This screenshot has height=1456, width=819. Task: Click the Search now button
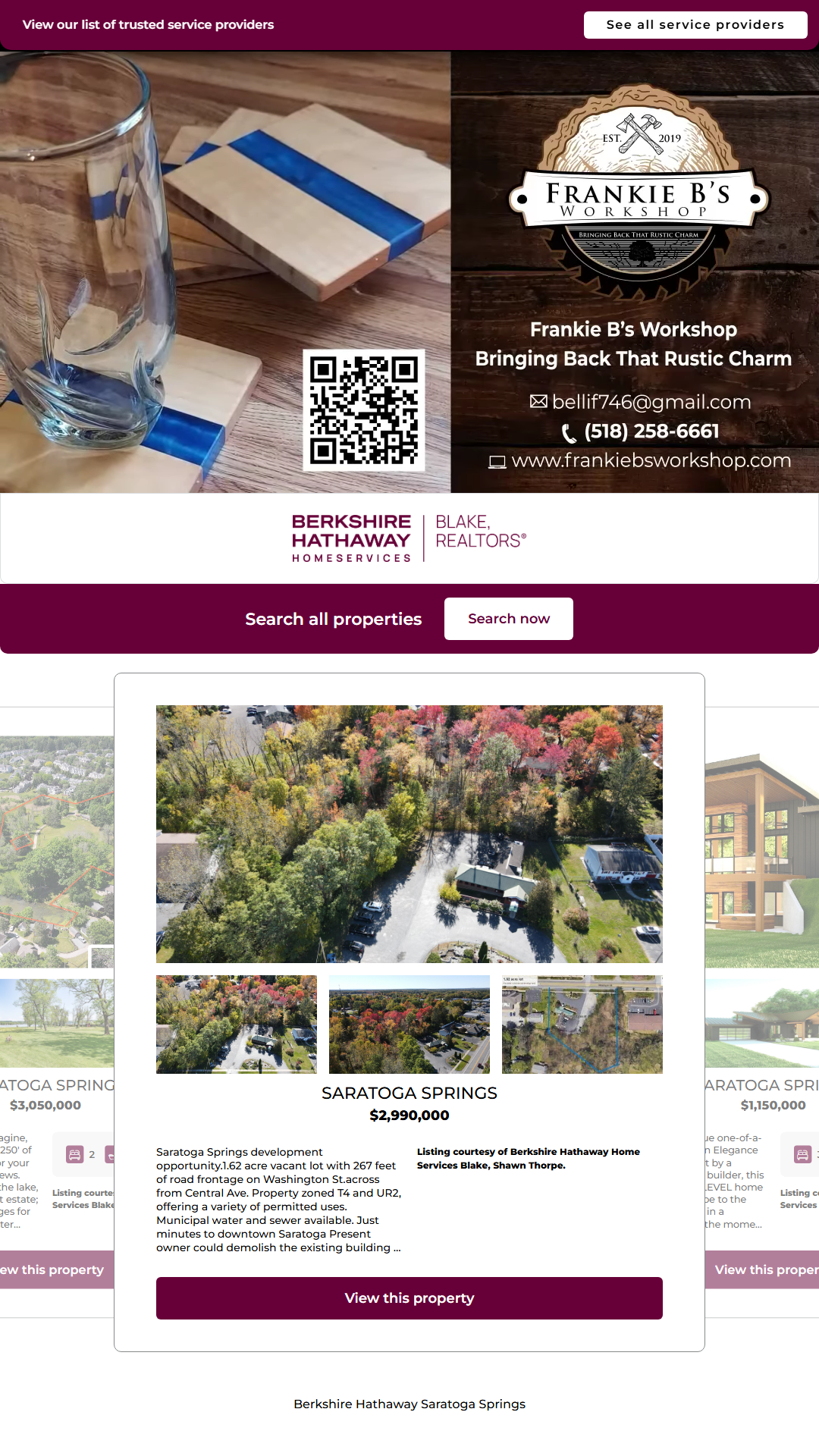click(509, 619)
